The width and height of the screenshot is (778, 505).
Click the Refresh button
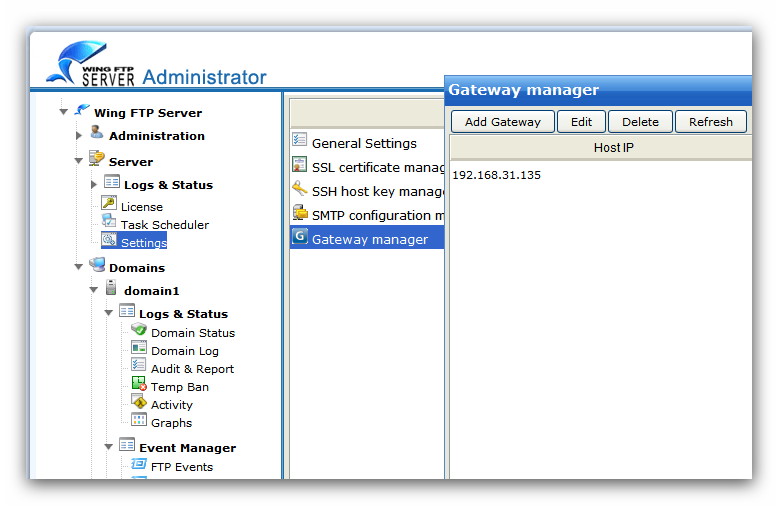(711, 122)
